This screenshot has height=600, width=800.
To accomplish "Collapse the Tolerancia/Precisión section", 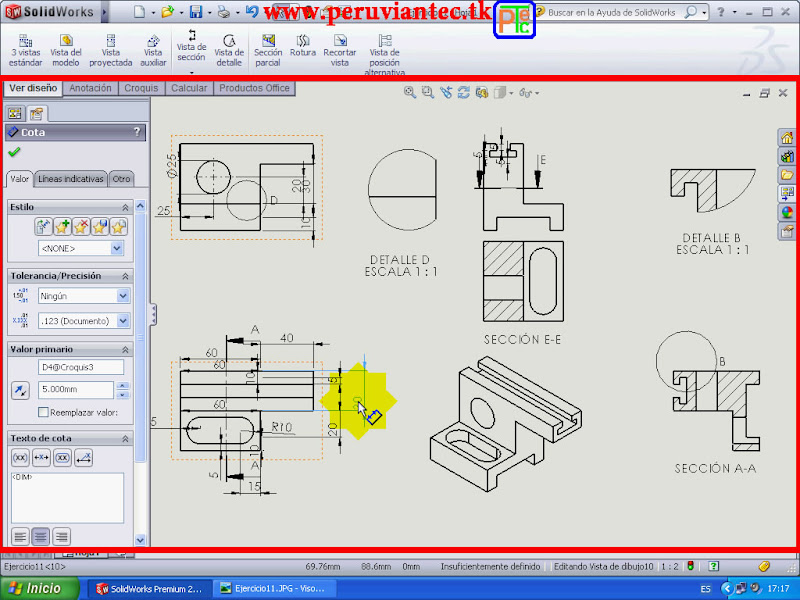I will point(125,276).
